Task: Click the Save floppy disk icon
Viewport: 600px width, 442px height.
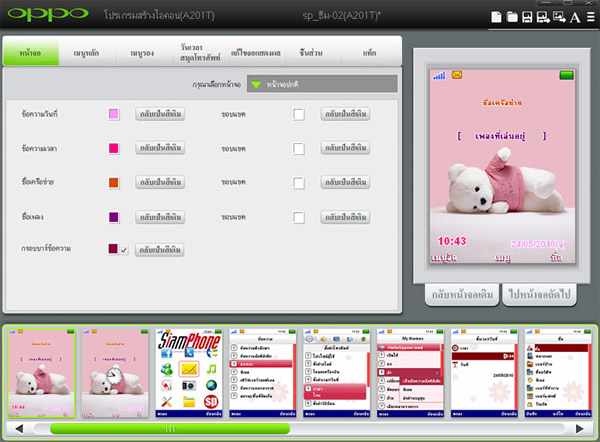Action: (x=528, y=17)
